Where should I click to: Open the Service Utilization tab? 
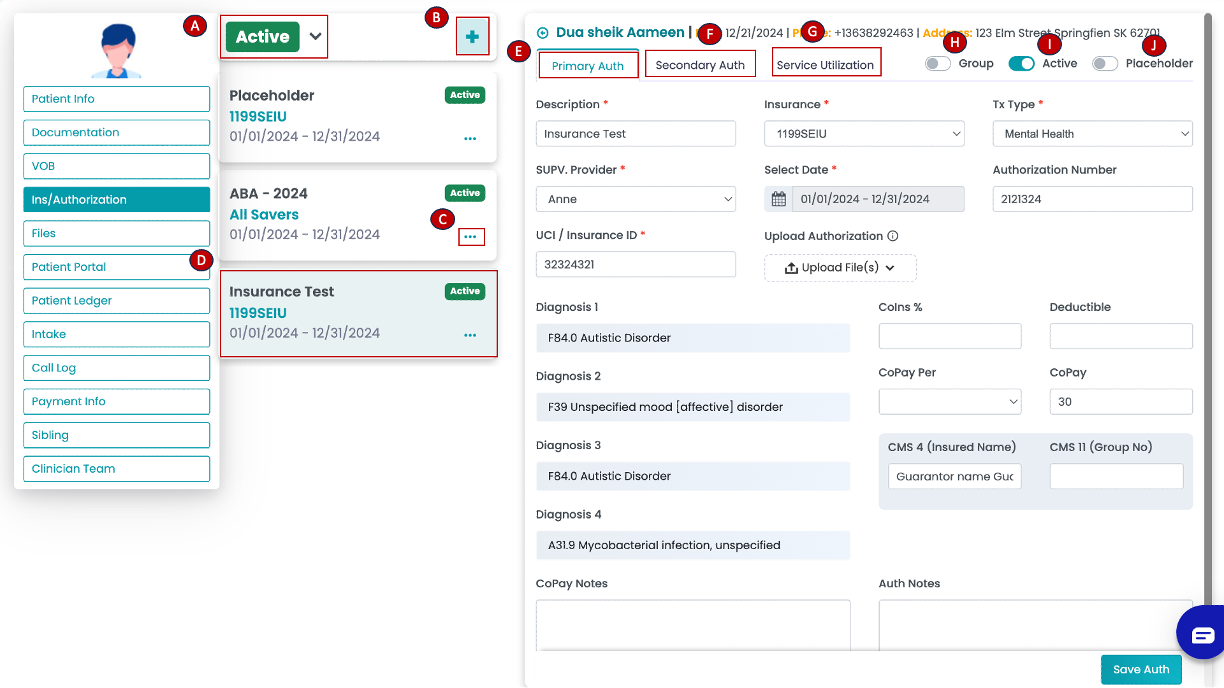click(x=825, y=65)
